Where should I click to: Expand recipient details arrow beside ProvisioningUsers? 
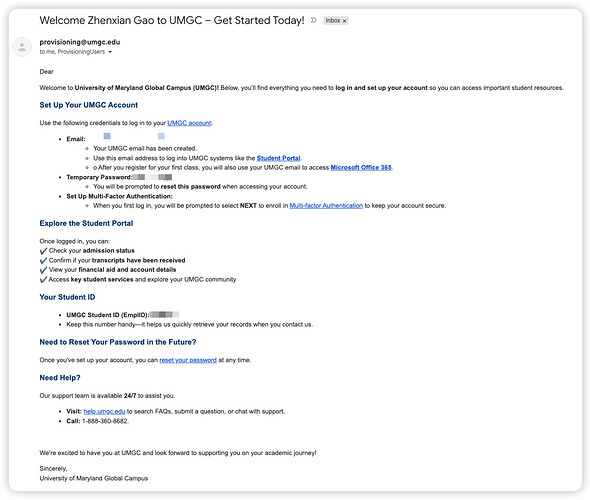[x=110, y=52]
